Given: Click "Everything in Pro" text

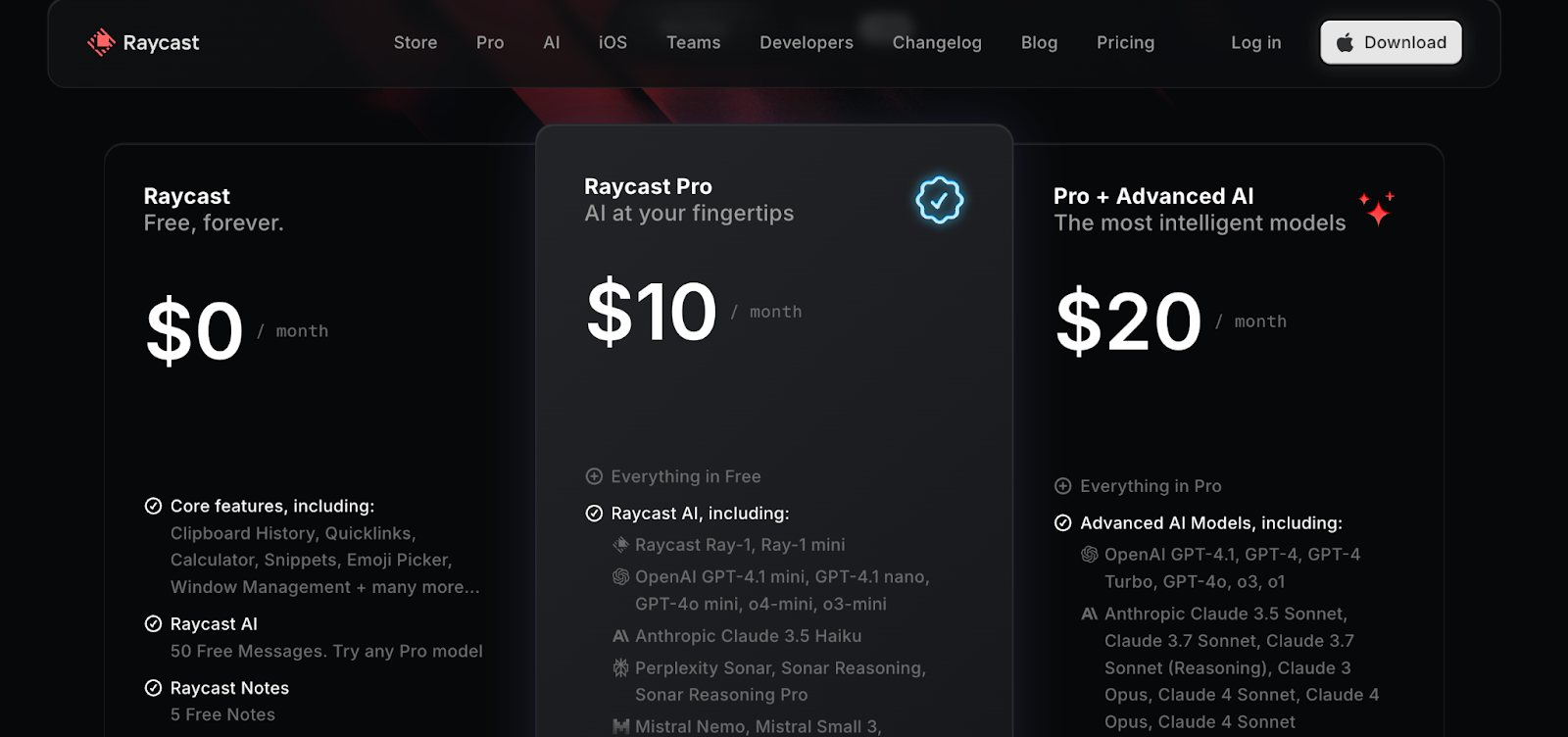Looking at the screenshot, I should coord(1151,486).
